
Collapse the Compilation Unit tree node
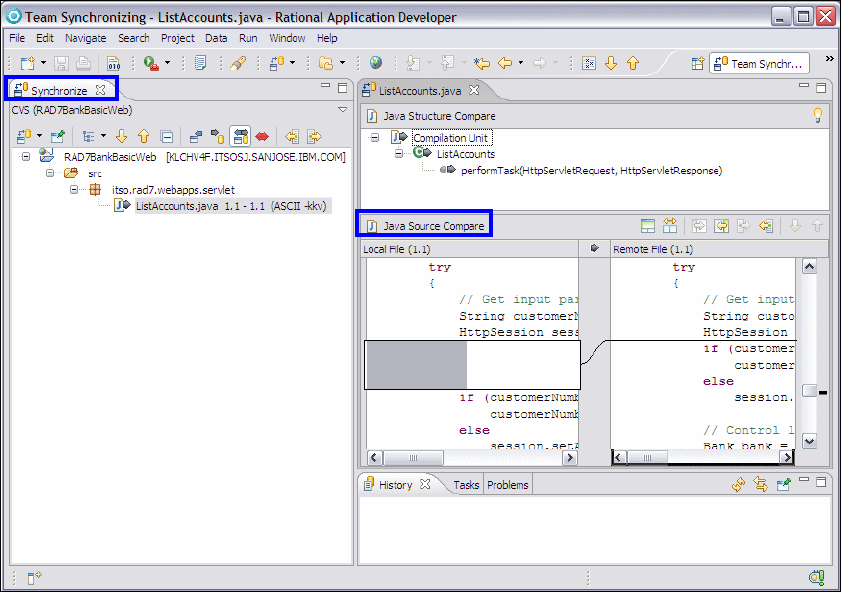pos(375,138)
